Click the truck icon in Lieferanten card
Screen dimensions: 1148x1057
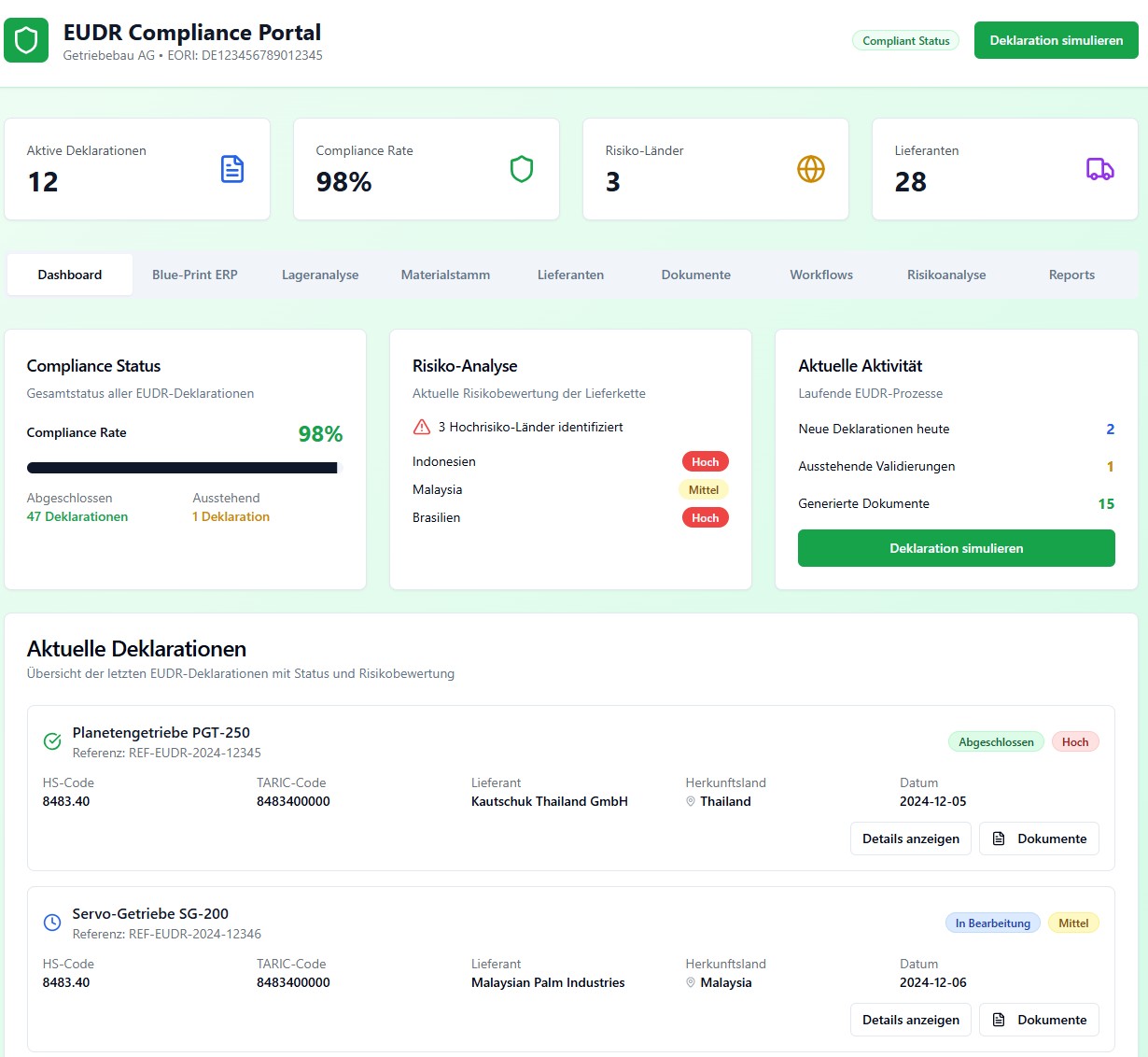point(1099,169)
